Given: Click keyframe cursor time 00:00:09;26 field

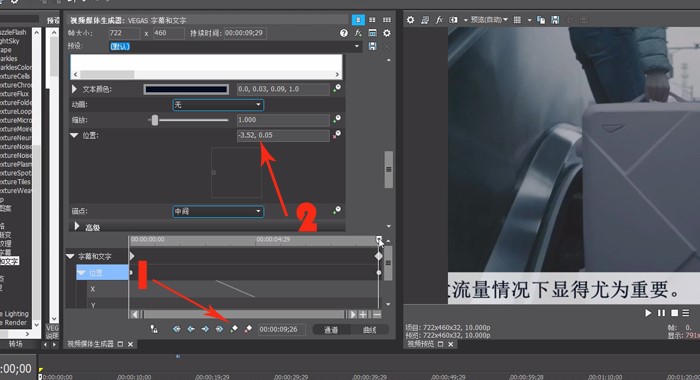Looking at the screenshot, I should tap(281, 330).
